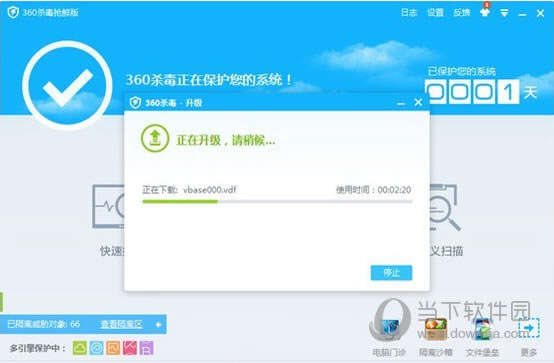Click the orange engine icon
The width and height of the screenshot is (554, 363).
point(113,348)
